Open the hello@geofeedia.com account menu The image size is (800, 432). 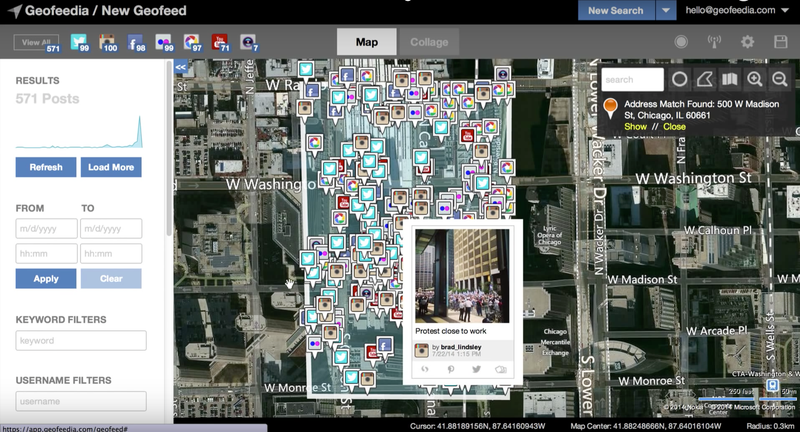[x=737, y=10]
